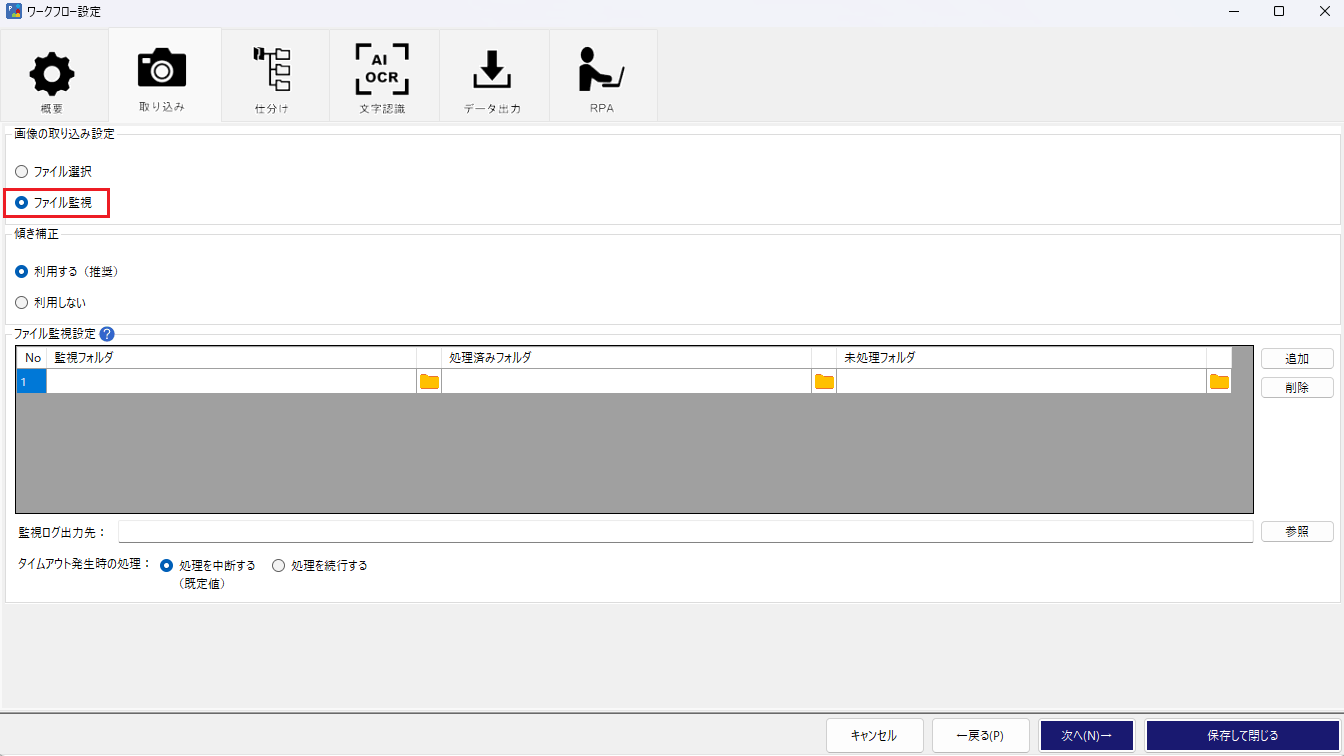Screen dimensions: 1344x756
Task: Click the 処理済みフォルダ column header
Action: click(626, 358)
